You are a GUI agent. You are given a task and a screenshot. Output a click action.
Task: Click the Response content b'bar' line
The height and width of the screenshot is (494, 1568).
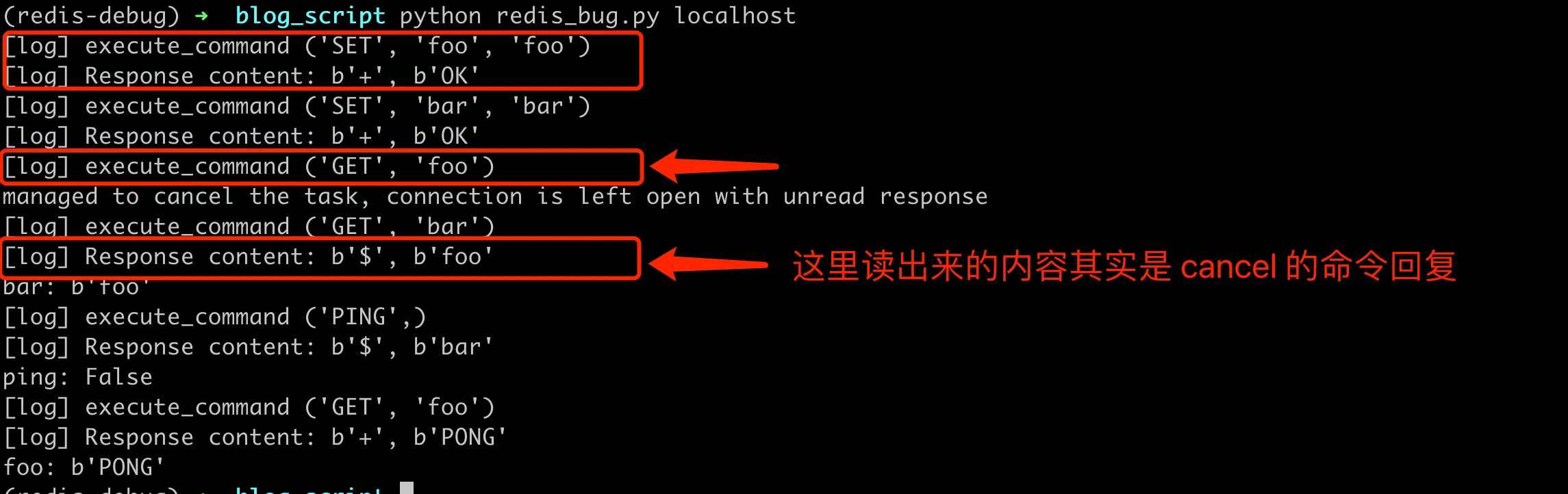click(x=249, y=347)
